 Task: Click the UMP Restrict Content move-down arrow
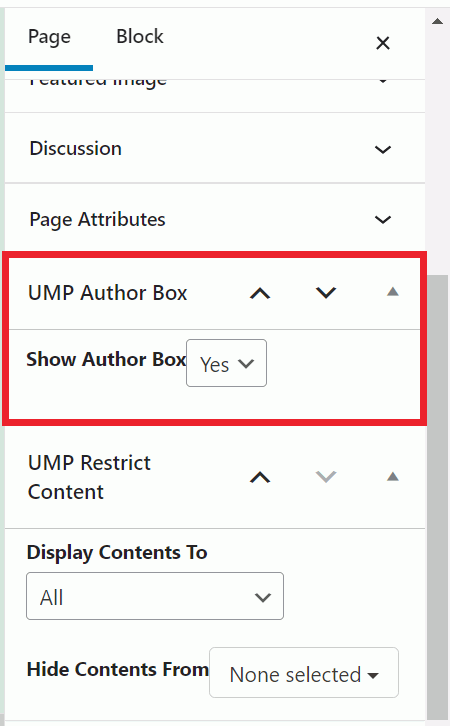tap(326, 477)
